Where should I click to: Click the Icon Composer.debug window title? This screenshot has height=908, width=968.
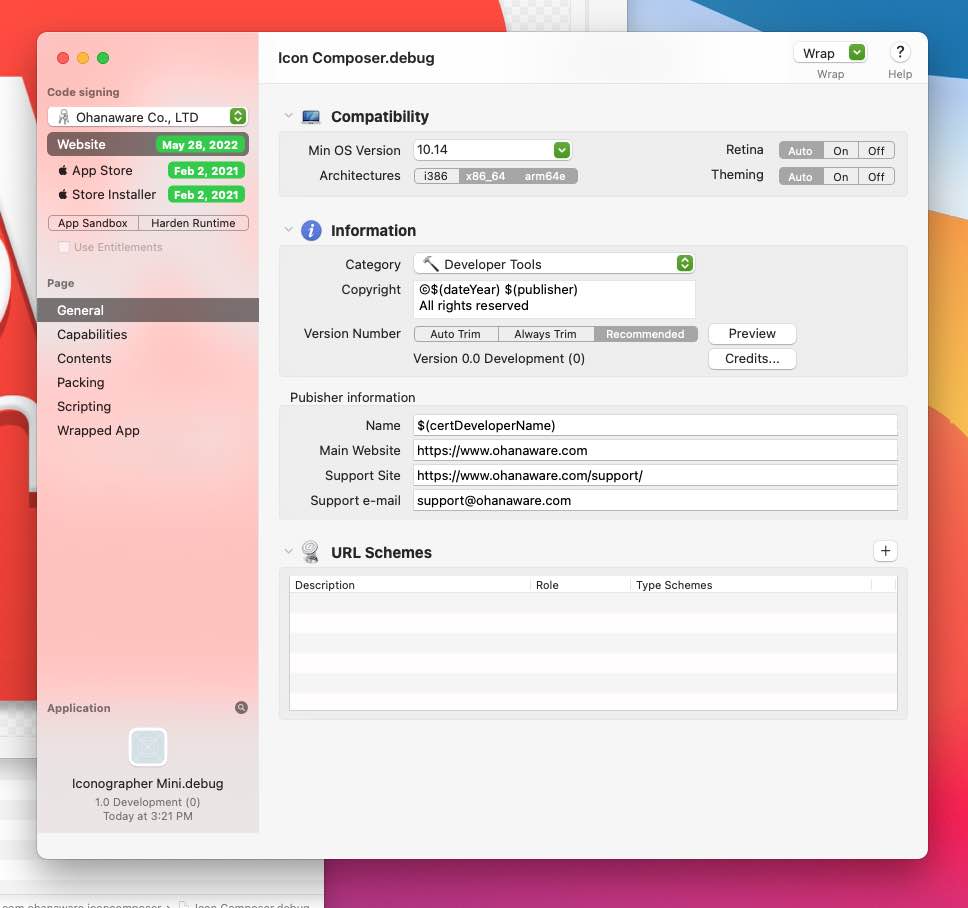tap(356, 58)
